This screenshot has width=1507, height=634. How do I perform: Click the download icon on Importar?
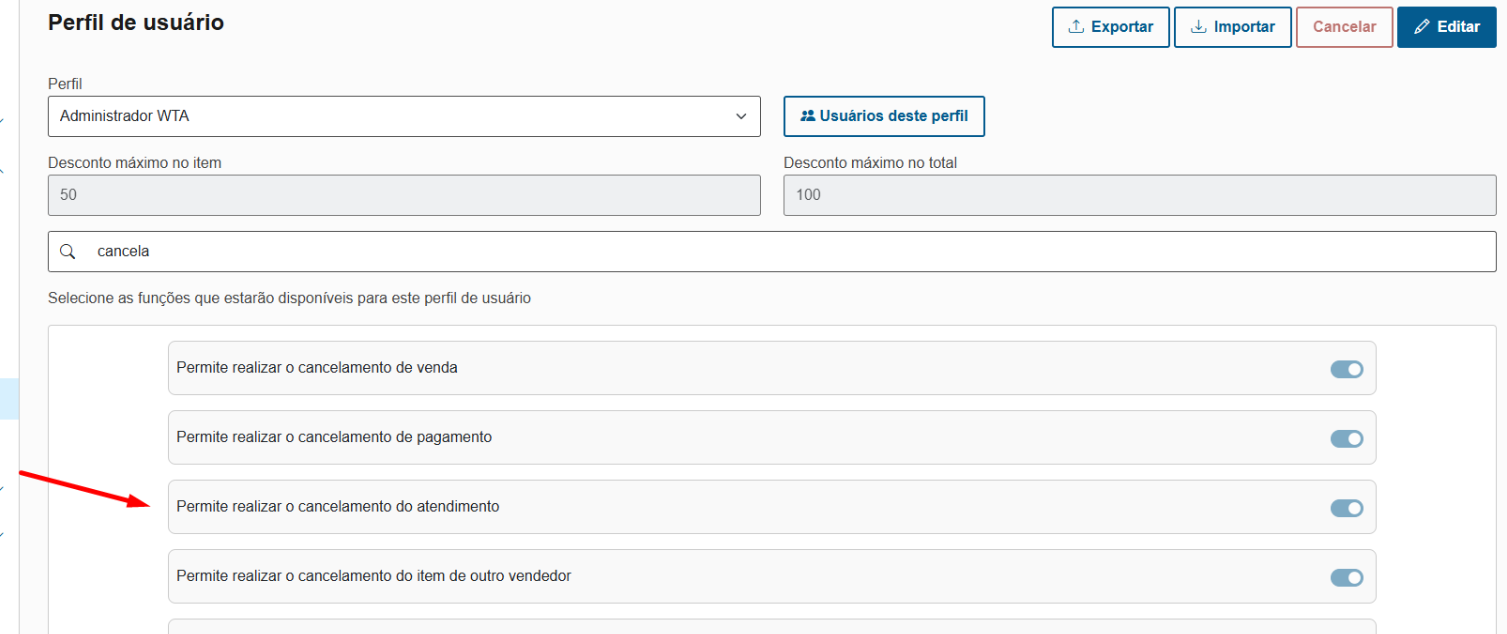click(1199, 27)
